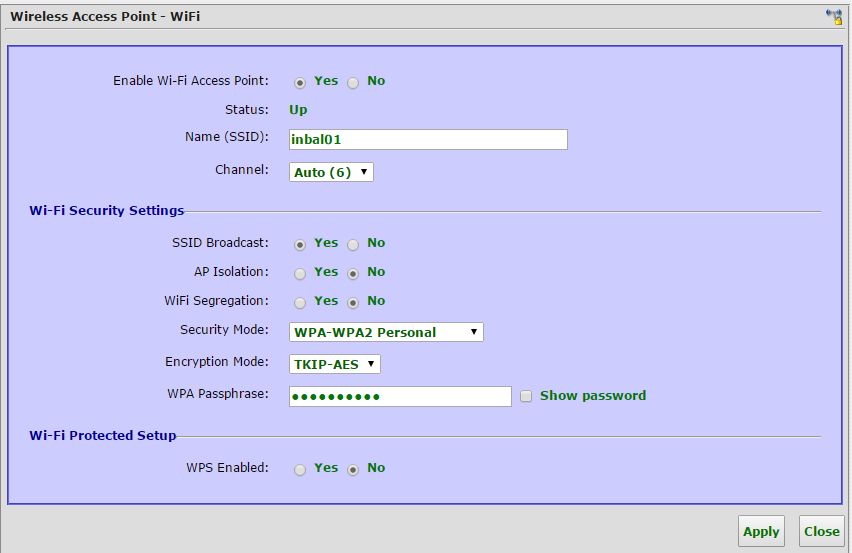Turn on WiFi Segregation with Yes
This screenshot has height=553, width=852.
[300, 303]
